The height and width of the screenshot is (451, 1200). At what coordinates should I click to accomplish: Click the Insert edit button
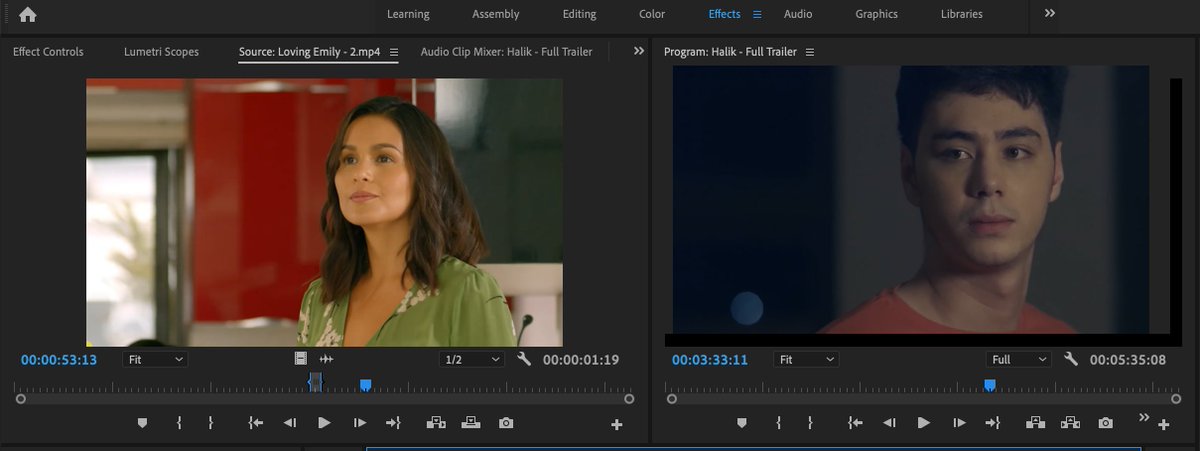436,423
